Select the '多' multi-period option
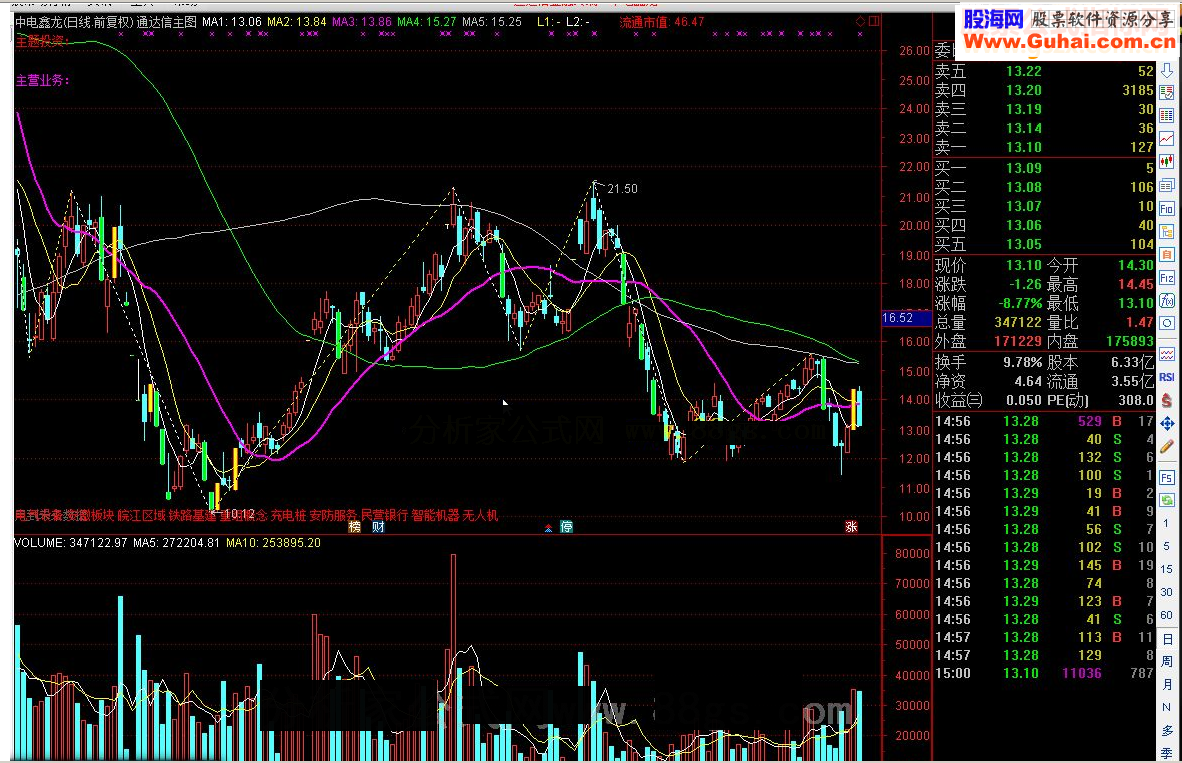The image size is (1182, 763). tap(1167, 730)
